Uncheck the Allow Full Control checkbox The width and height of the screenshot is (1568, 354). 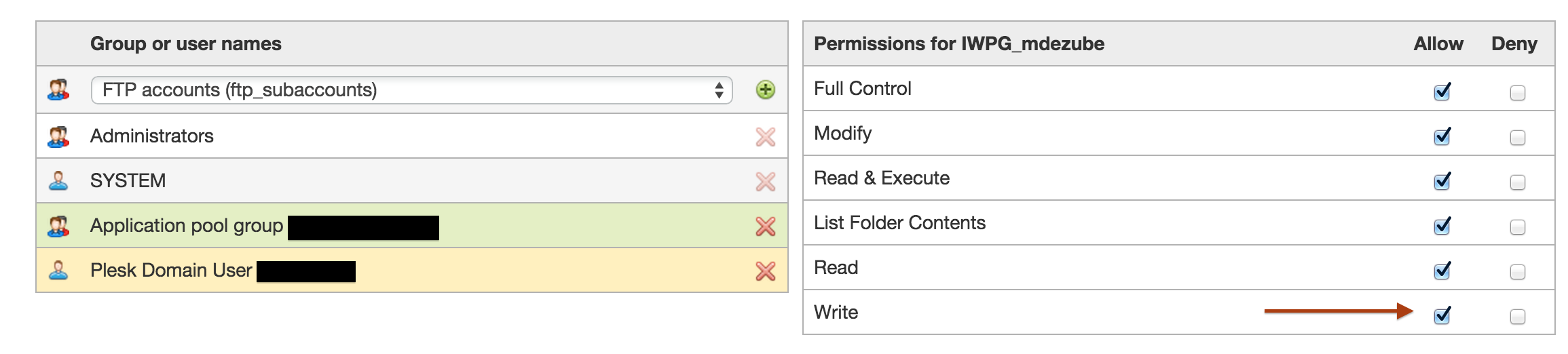1442,92
